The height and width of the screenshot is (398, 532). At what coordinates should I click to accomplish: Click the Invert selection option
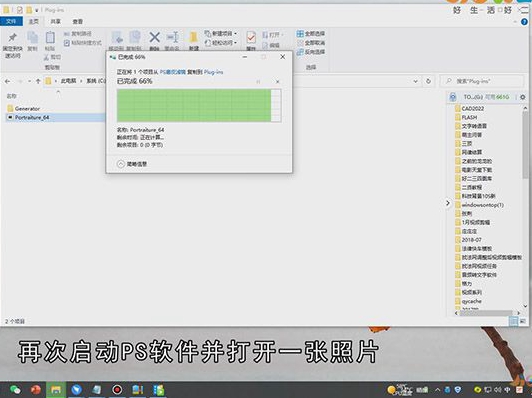pyautogui.click(x=311, y=52)
